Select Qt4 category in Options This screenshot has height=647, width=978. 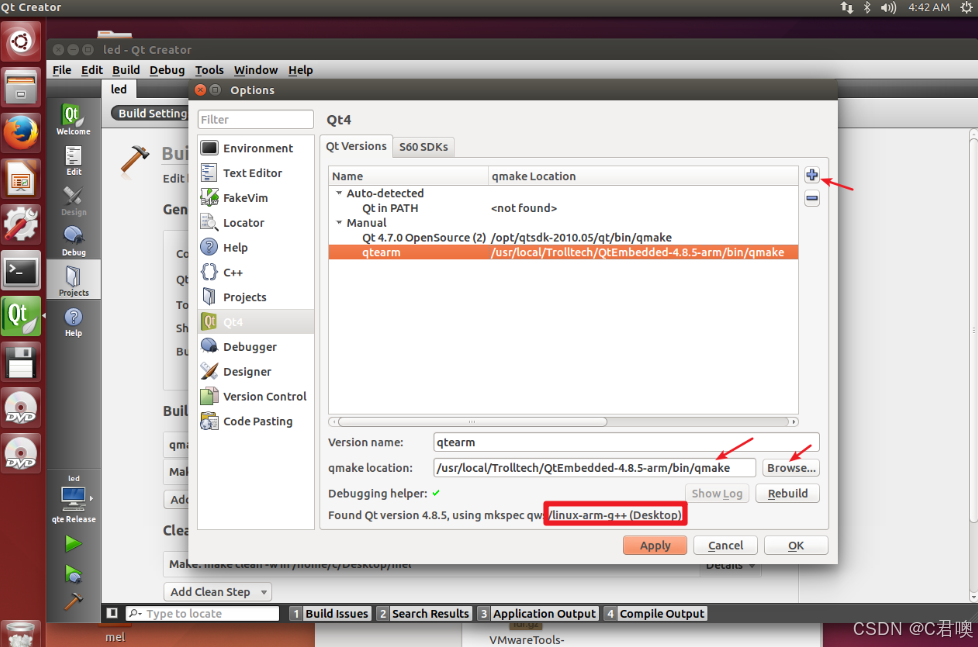256,322
